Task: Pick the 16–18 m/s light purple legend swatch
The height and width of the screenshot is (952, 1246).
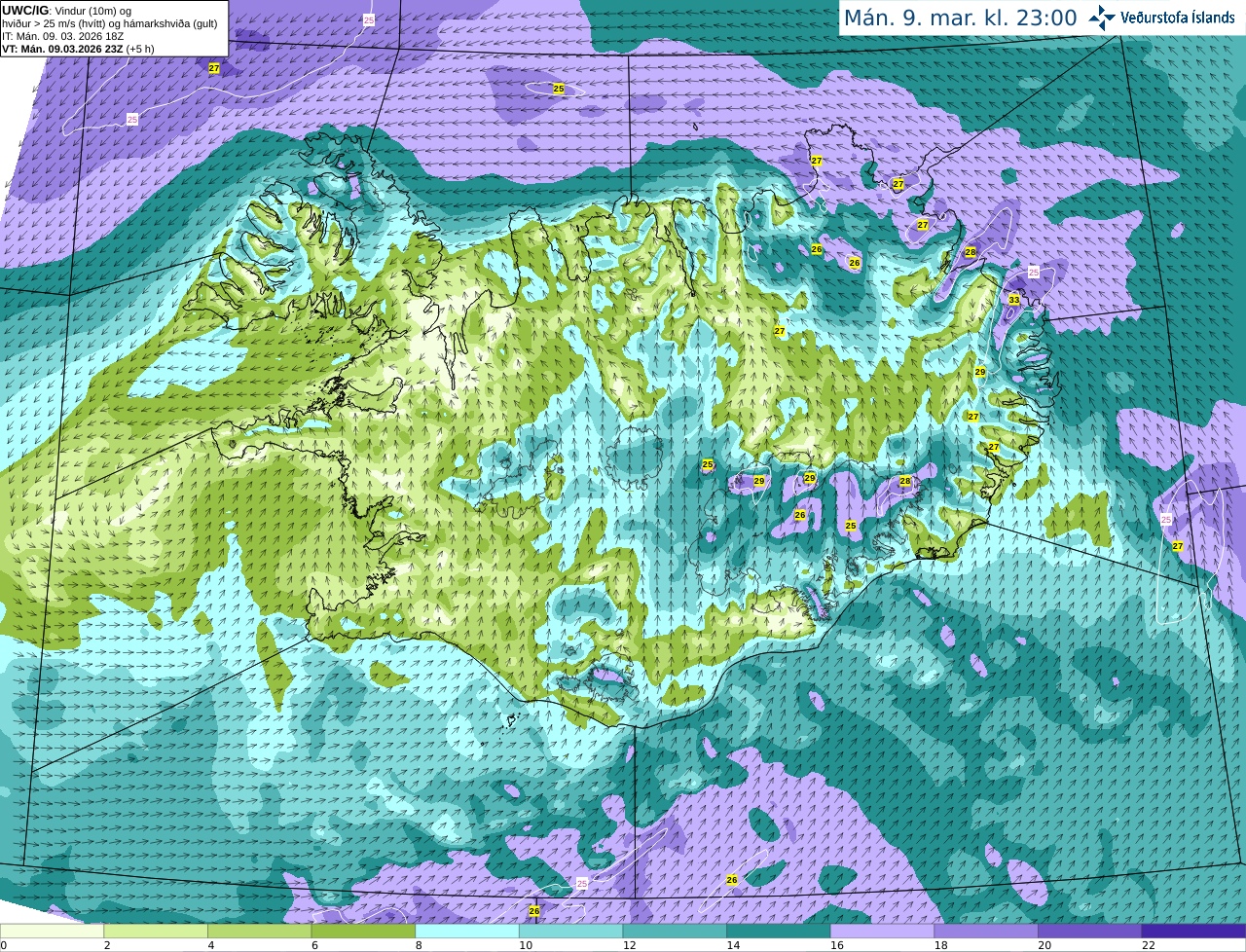Action: [x=883, y=931]
